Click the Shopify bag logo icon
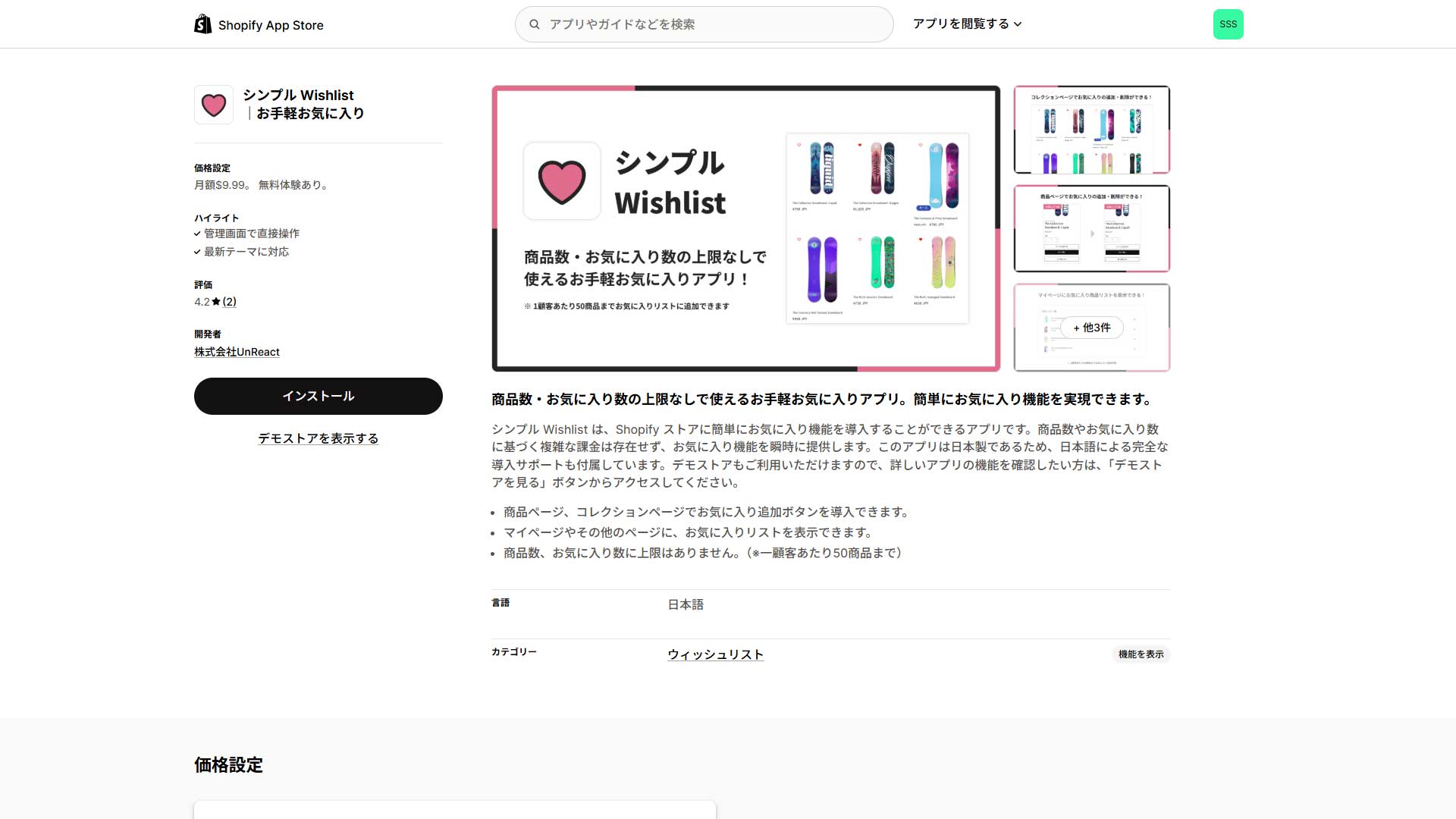This screenshot has width=1456, height=819. pyautogui.click(x=202, y=24)
